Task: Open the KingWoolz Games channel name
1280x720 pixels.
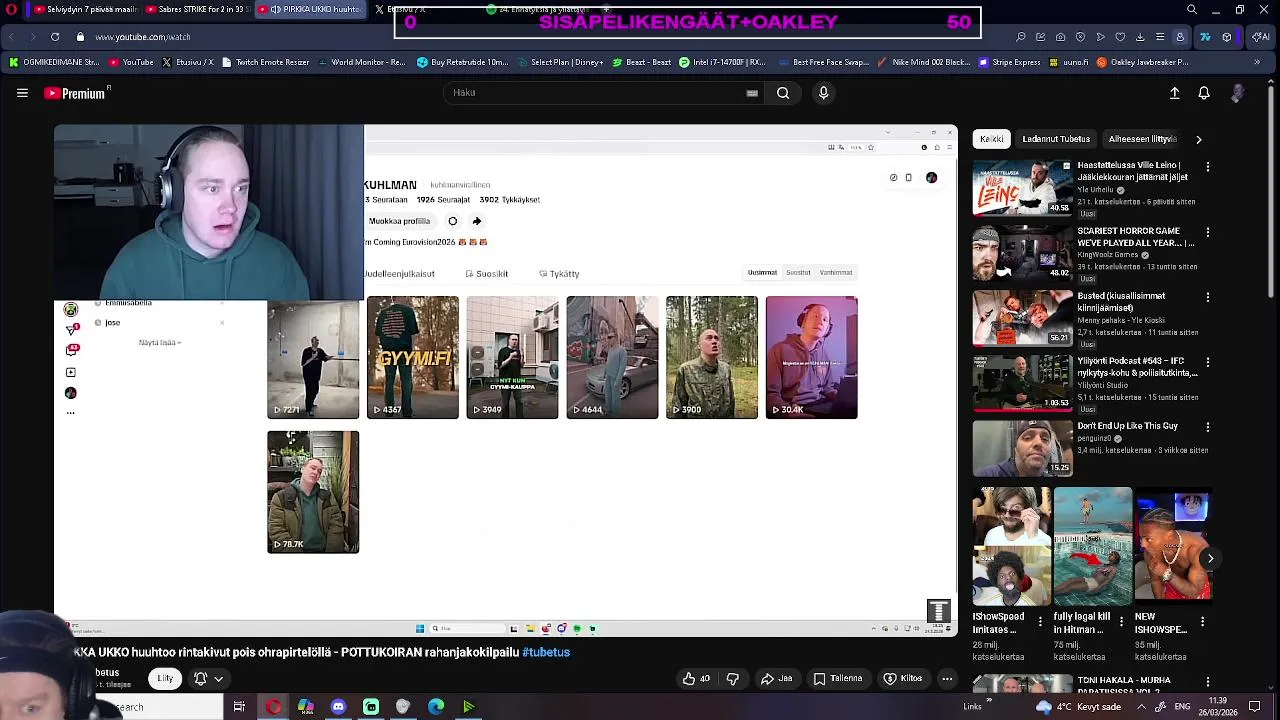Action: pos(1108,255)
